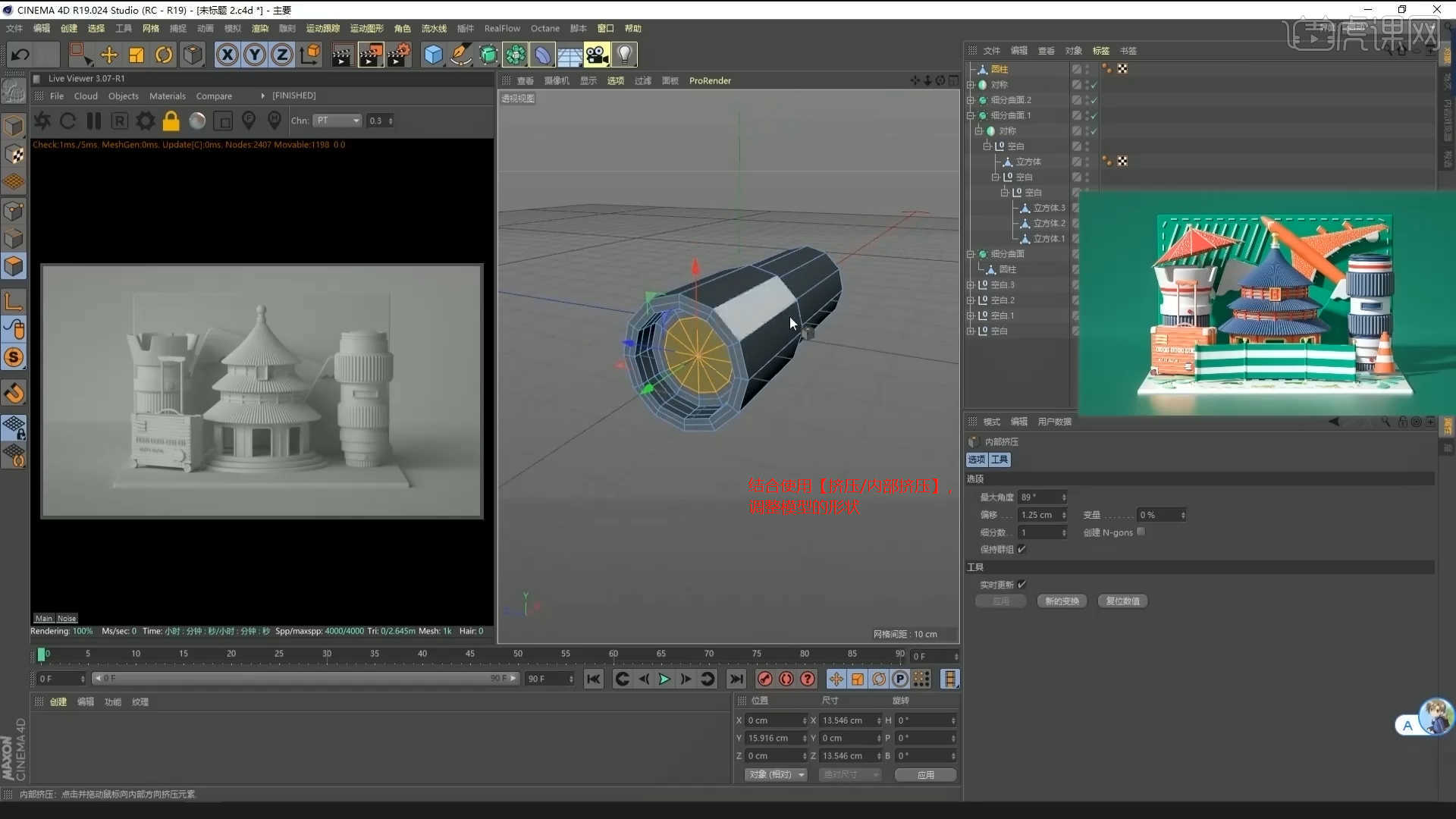Select the Rotate tool
The width and height of the screenshot is (1456, 819).
164,55
